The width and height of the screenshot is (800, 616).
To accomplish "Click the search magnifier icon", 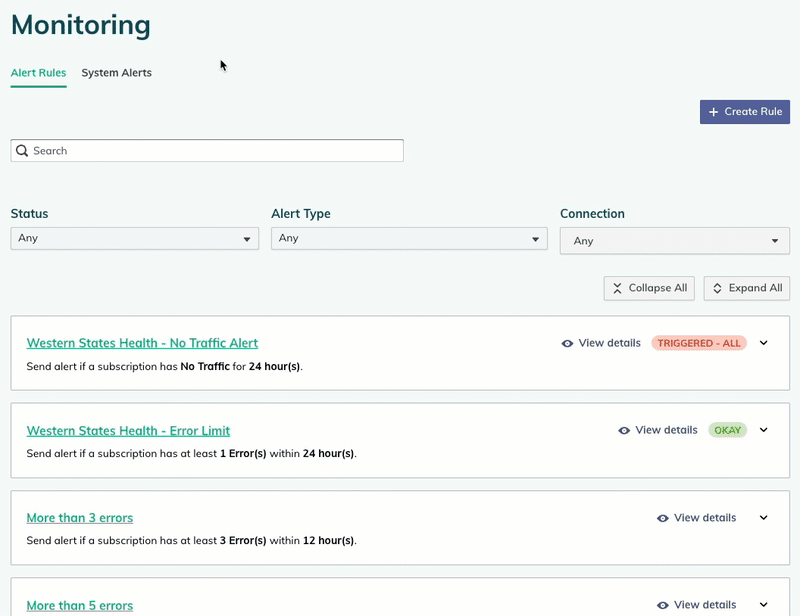I will click(22, 151).
